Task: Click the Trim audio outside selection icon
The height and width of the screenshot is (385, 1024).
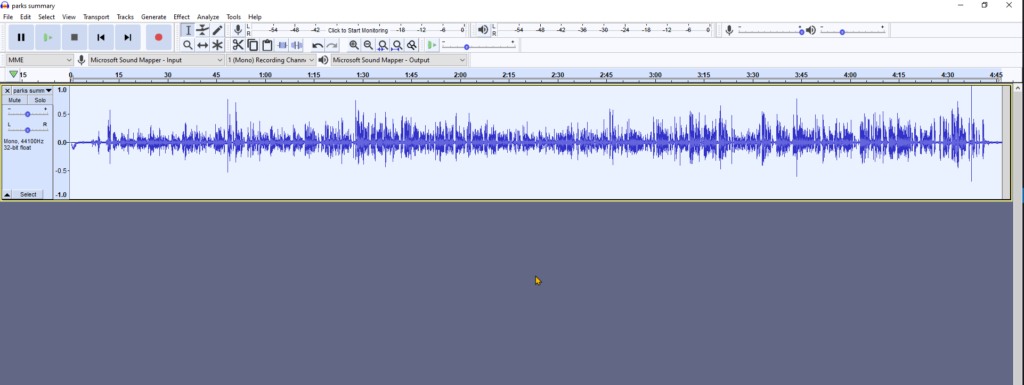Action: [282, 45]
